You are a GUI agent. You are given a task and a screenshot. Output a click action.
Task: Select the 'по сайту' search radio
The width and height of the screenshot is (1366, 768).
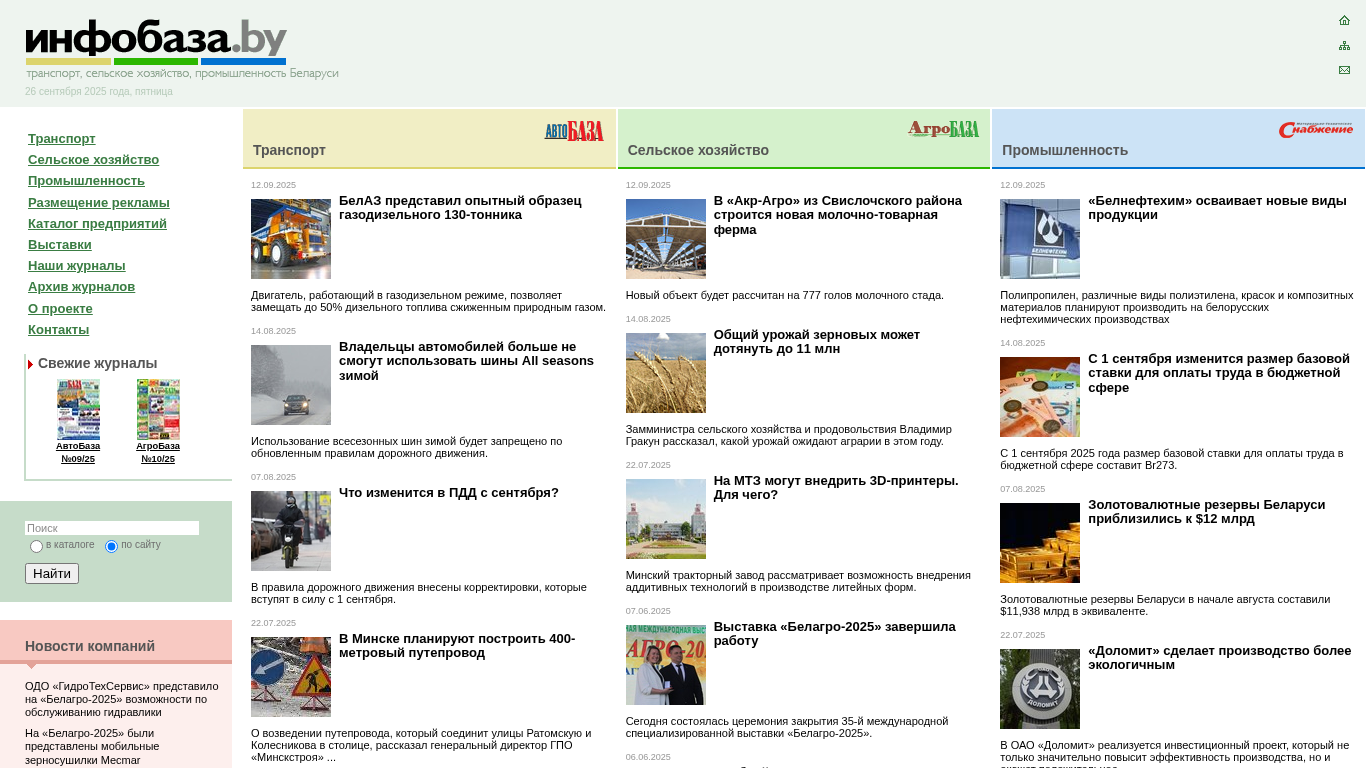(x=111, y=546)
